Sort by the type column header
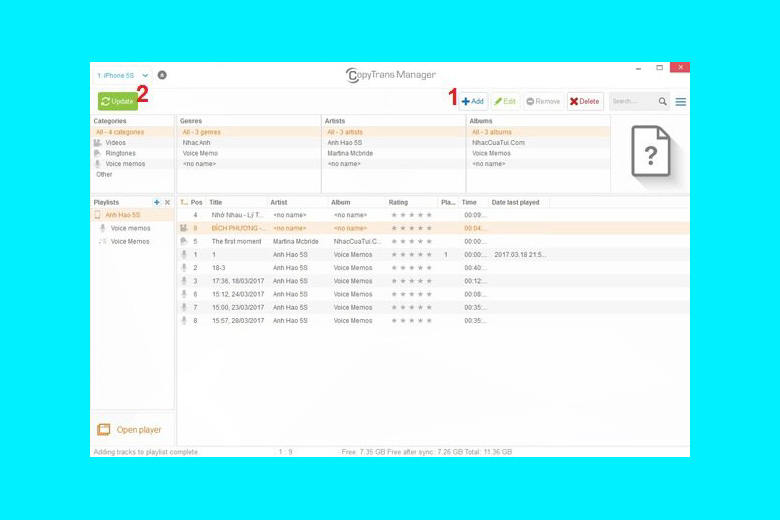The width and height of the screenshot is (780, 520). pyautogui.click(x=184, y=202)
